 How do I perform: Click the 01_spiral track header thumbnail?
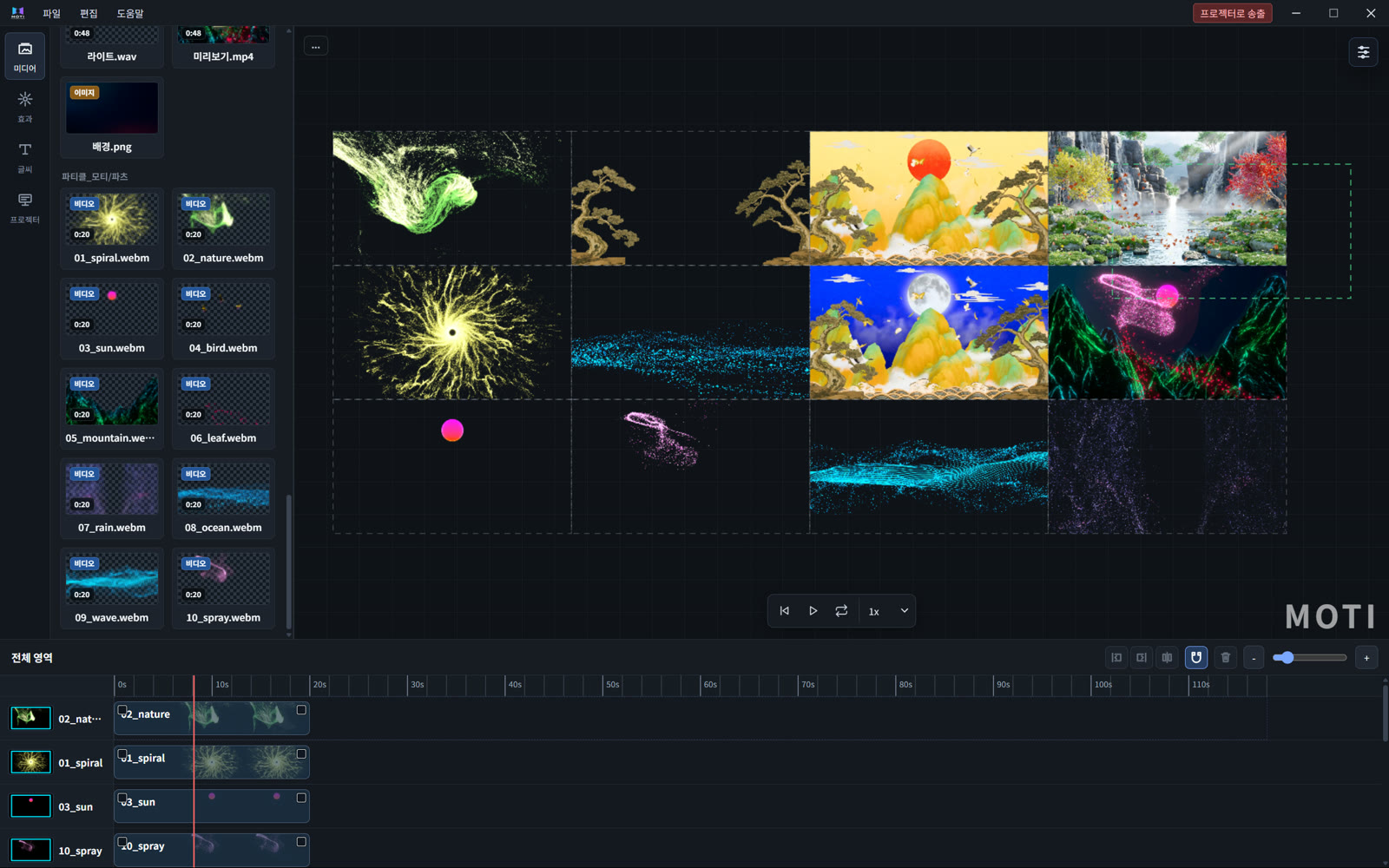point(30,762)
